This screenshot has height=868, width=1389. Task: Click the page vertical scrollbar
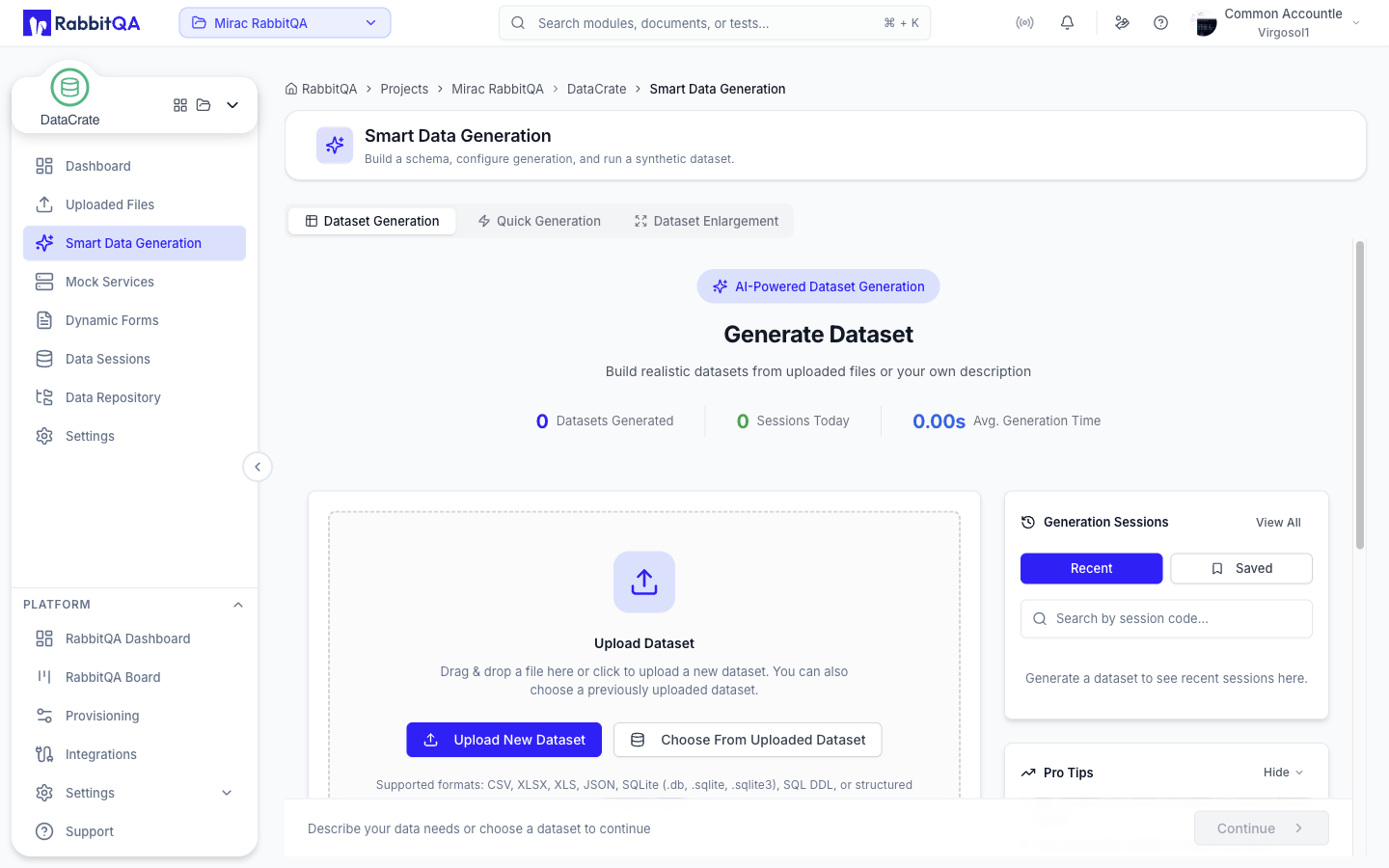[x=1360, y=395]
